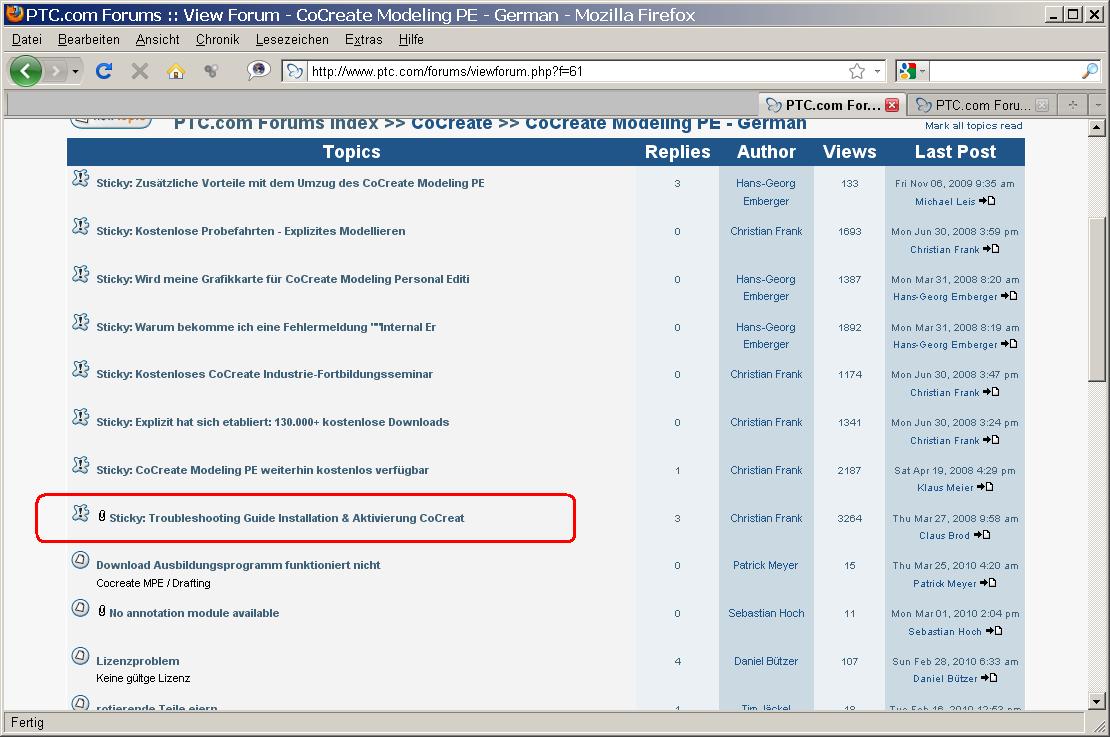View author Sebastian Hoch's profile in Author column
1110x737 pixels.
coord(766,613)
